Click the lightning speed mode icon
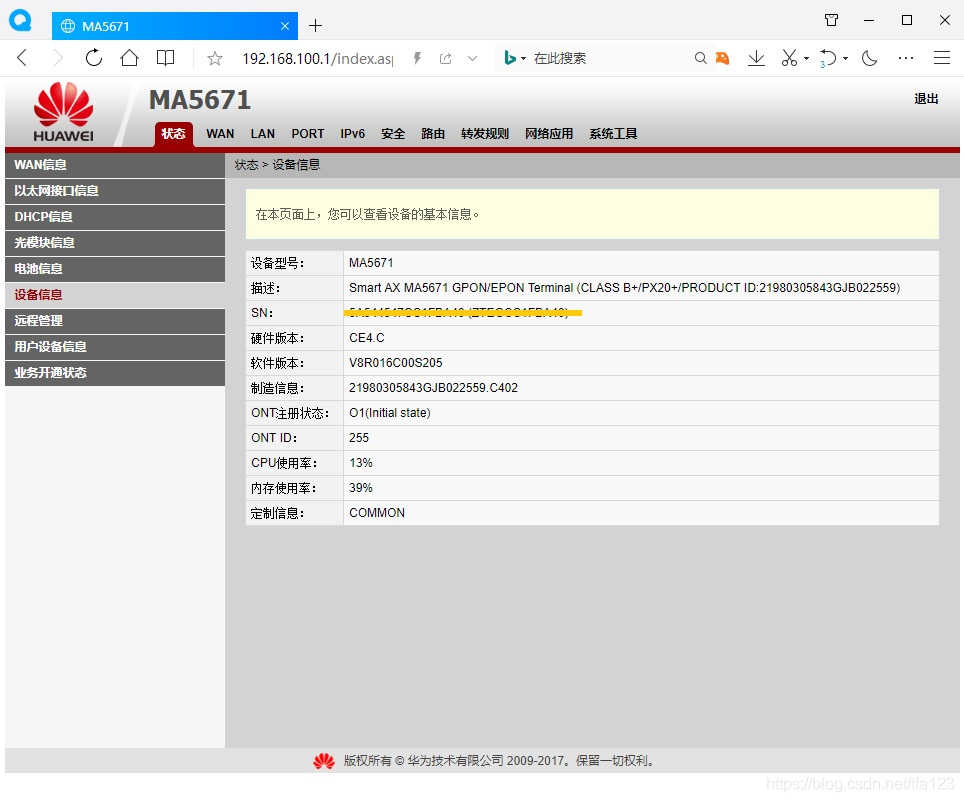Screen dimensions: 964x802 pyautogui.click(x=417, y=58)
